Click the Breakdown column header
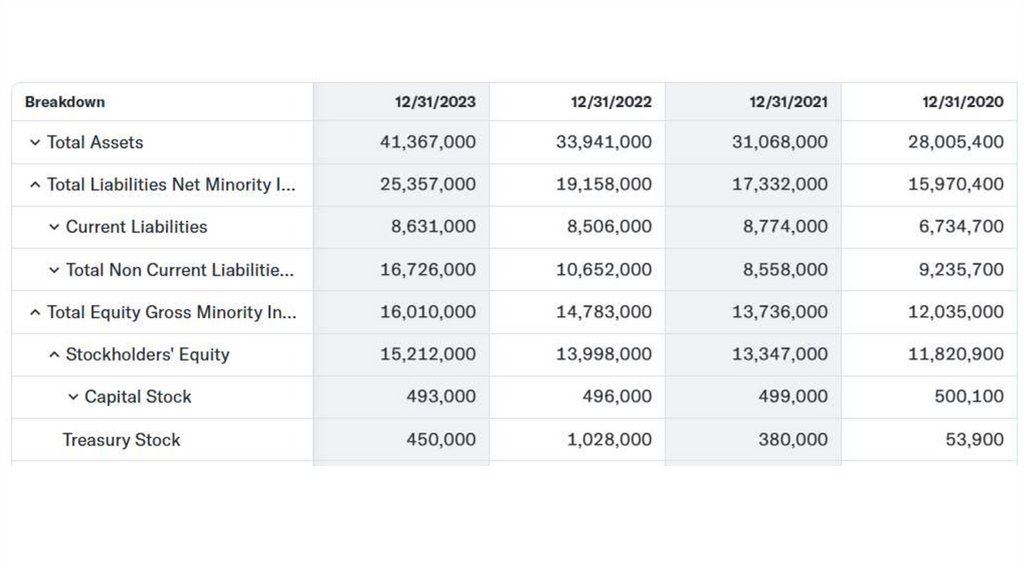This screenshot has width=1024, height=574. click(65, 102)
